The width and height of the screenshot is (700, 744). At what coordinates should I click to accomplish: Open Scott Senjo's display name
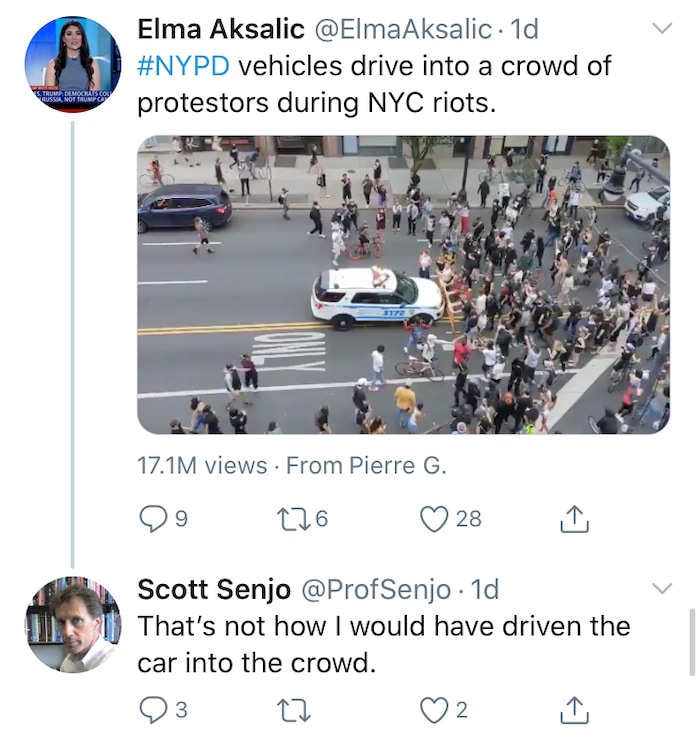point(213,589)
